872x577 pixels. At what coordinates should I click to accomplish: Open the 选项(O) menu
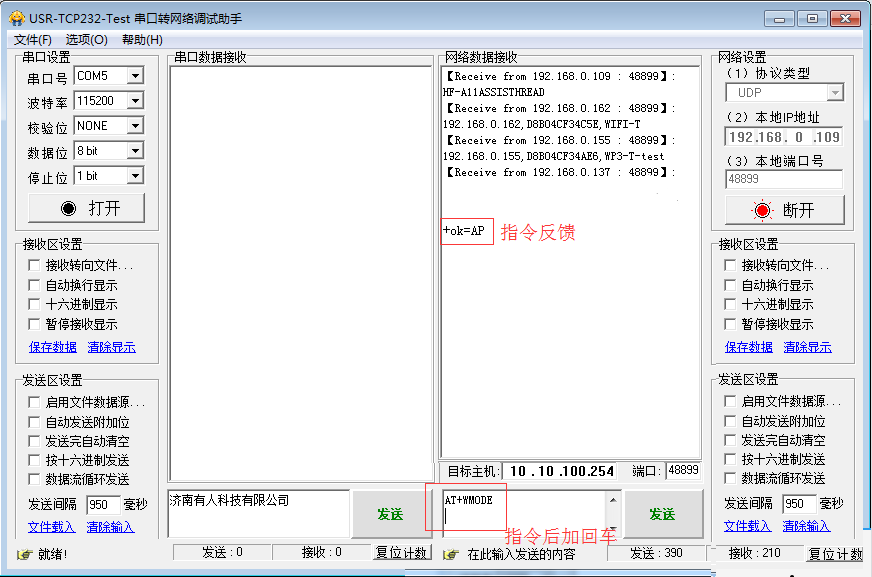coord(86,40)
